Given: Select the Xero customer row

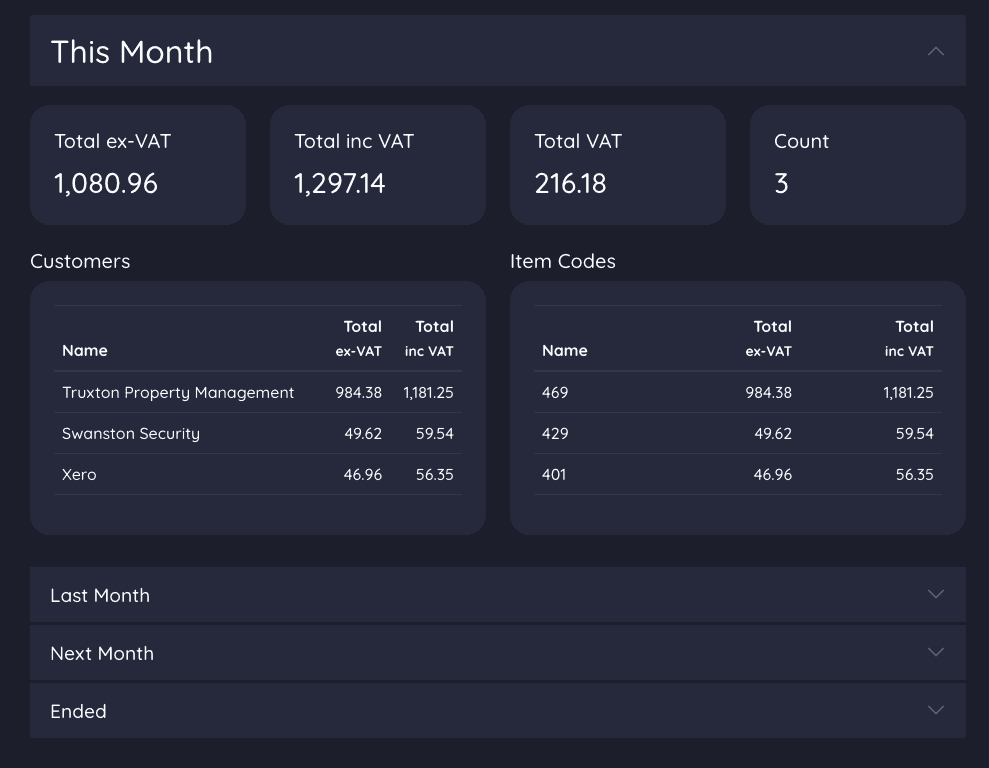Looking at the screenshot, I should pyautogui.click(x=79, y=475).
